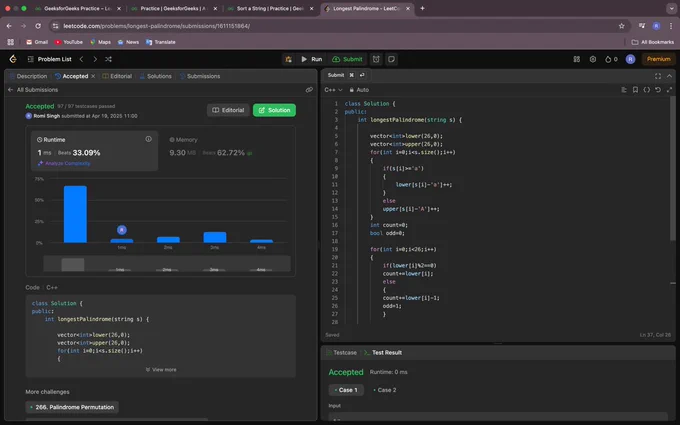Click the format code icon in editor
The image size is (680, 425).
(x=624, y=90)
